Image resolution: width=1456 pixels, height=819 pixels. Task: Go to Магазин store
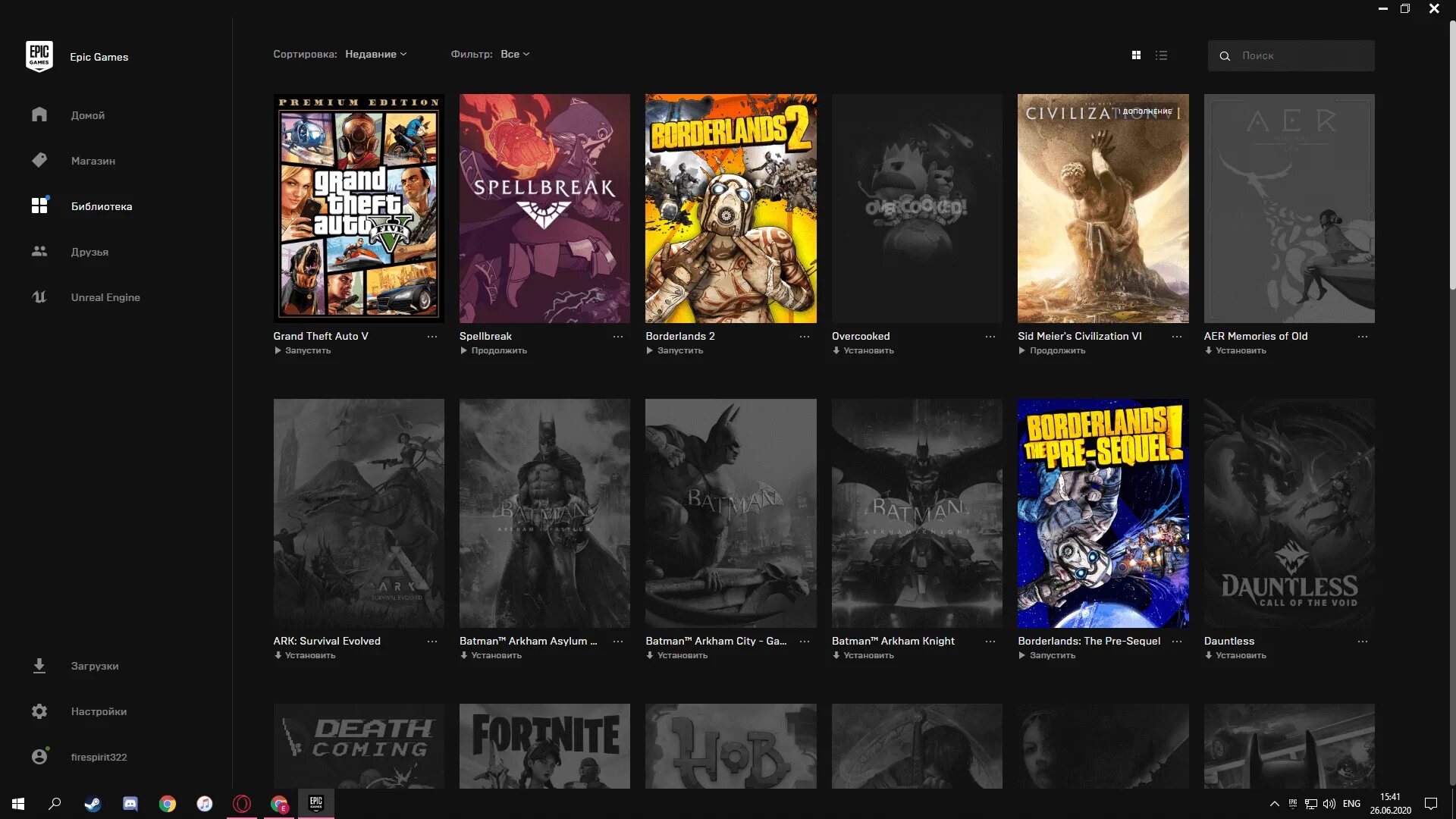coord(74,160)
